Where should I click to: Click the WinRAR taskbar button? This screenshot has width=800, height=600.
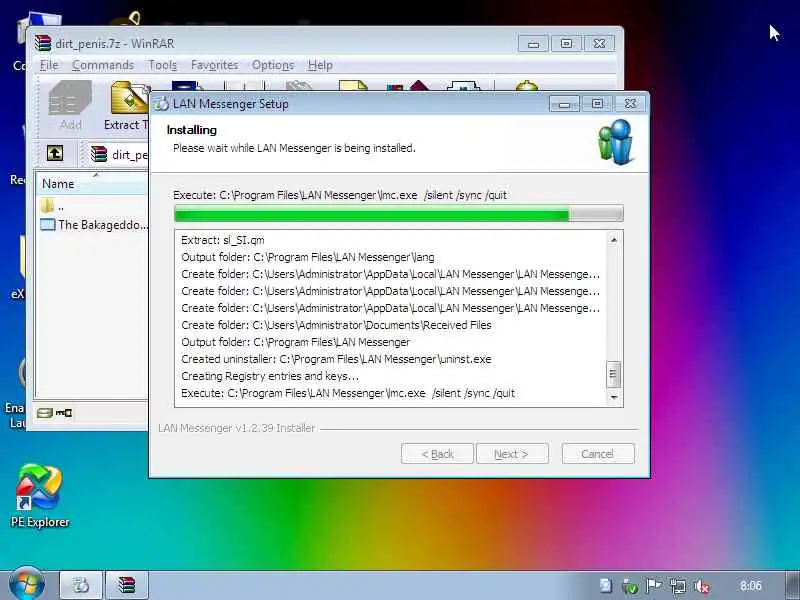[127, 585]
